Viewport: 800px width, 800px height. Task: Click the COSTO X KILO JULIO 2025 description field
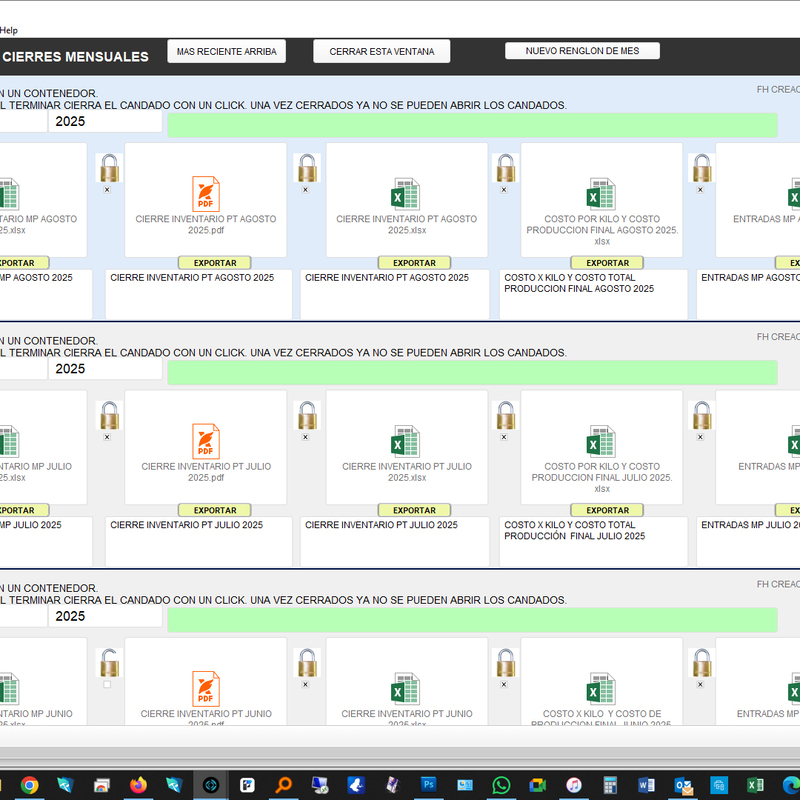click(x=593, y=542)
